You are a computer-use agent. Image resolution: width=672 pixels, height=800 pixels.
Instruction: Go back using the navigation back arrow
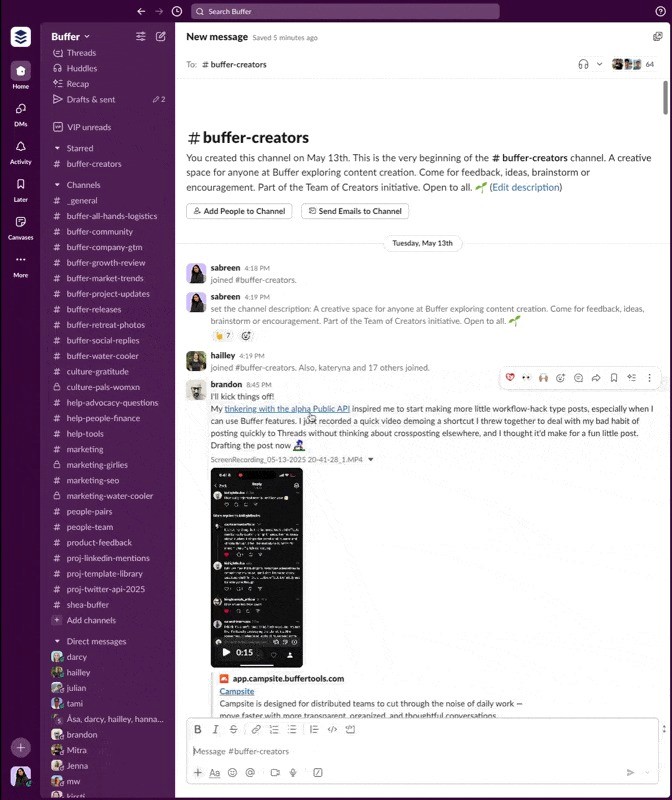coord(141,11)
